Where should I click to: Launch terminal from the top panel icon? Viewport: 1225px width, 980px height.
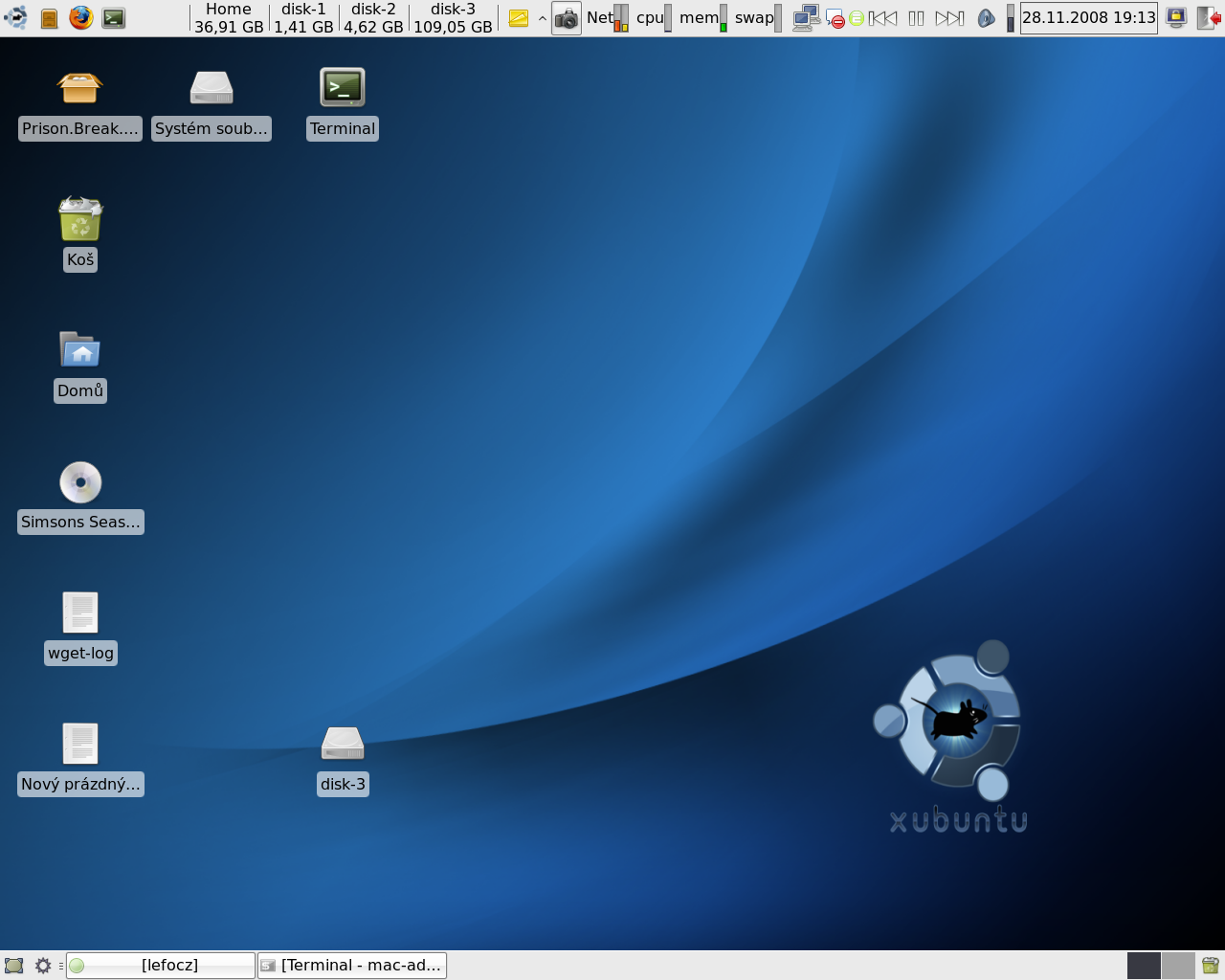click(114, 17)
